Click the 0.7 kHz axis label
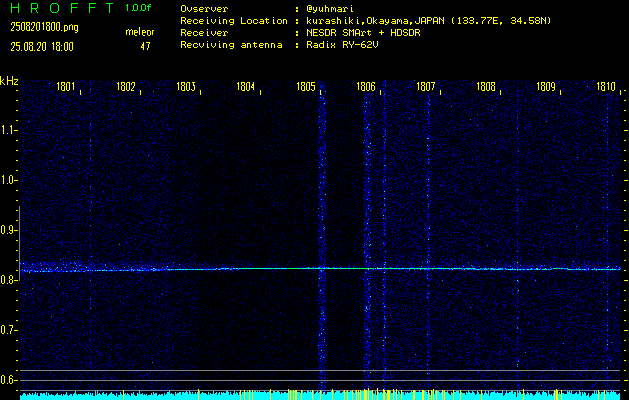 (8, 330)
